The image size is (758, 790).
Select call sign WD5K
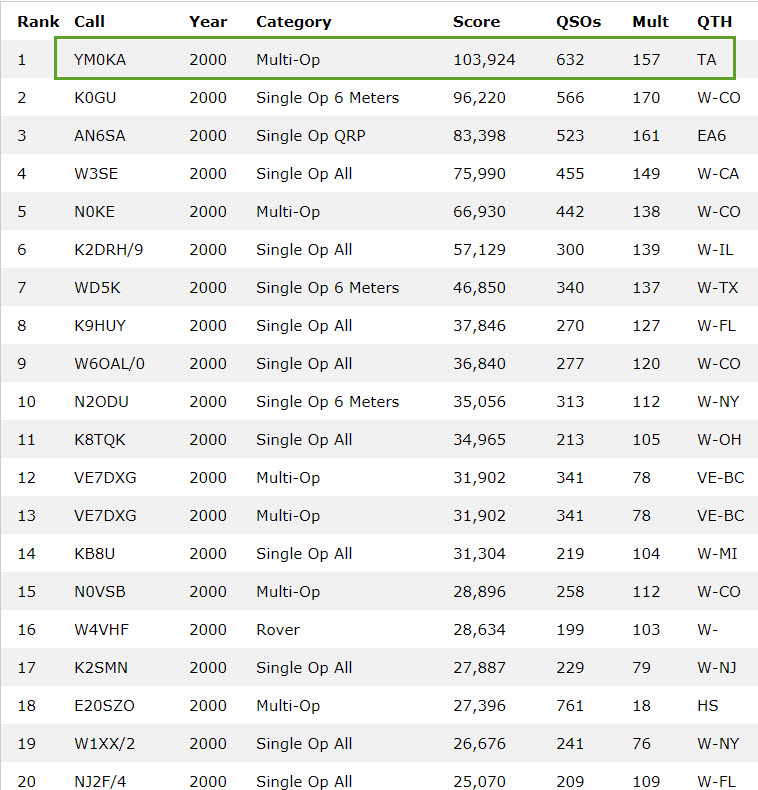coord(97,288)
